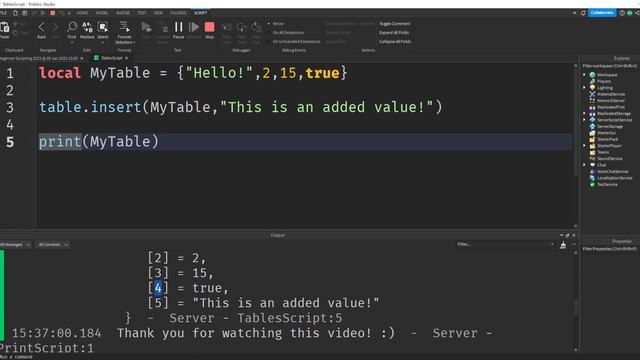
Task: Open the PLUGINS ribbon tab
Action: pos(178,13)
